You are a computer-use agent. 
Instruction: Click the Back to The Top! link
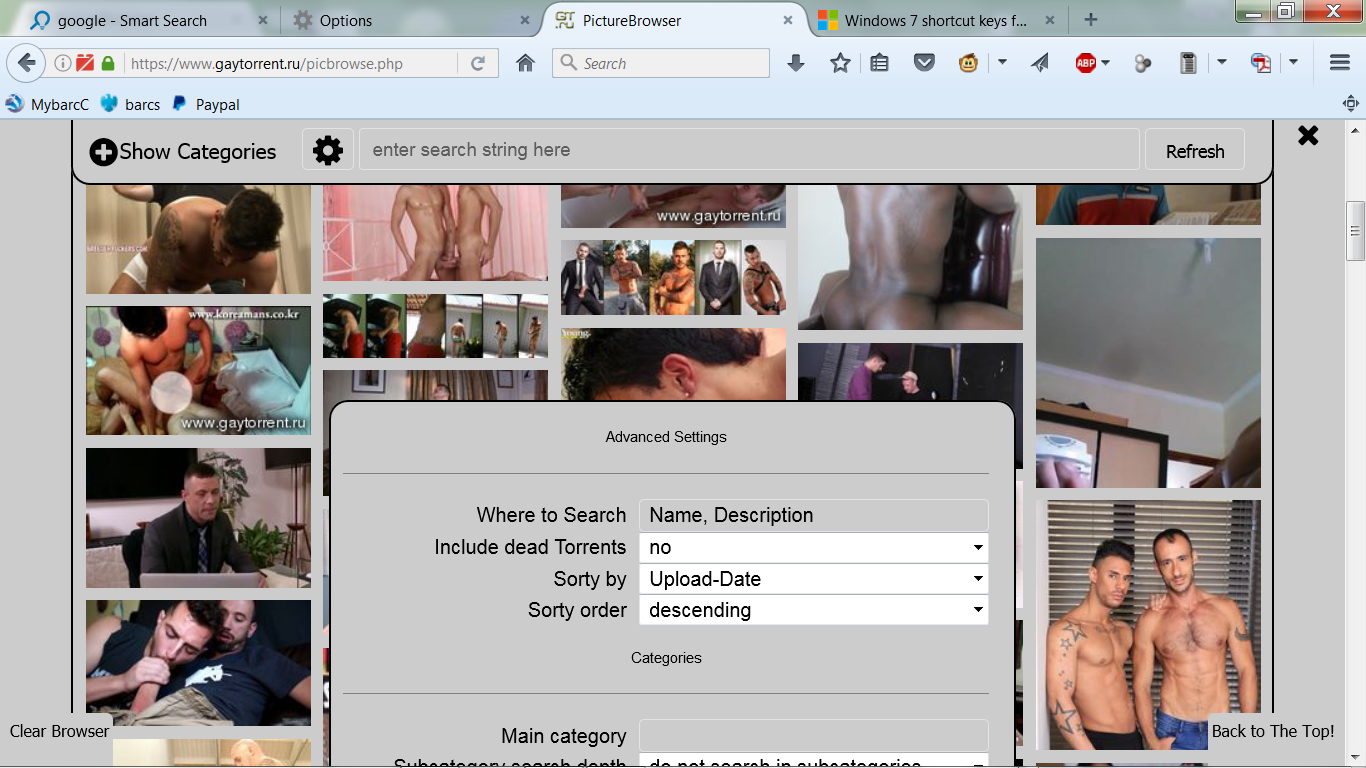click(1272, 731)
